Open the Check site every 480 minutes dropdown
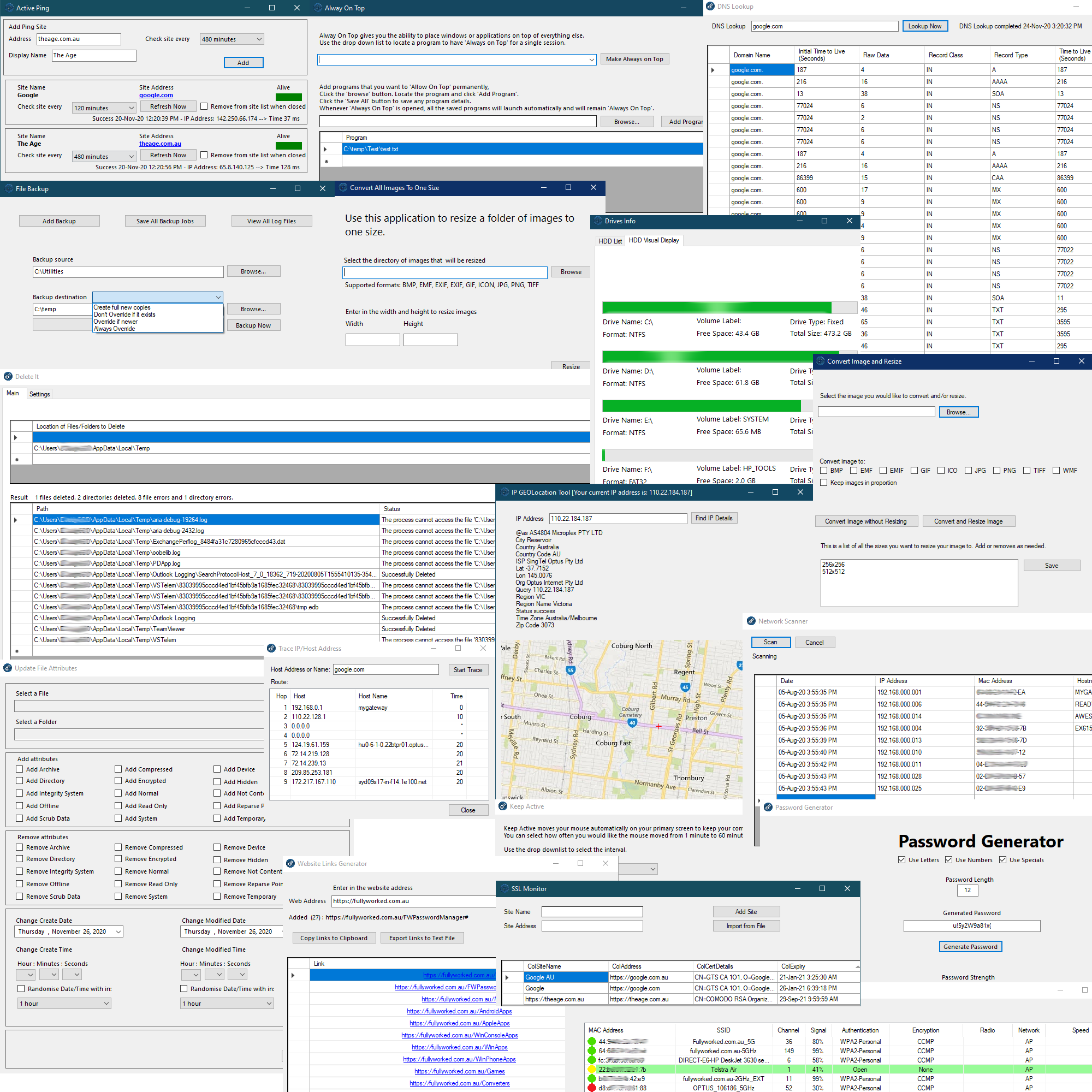This screenshot has width=1092, height=1092. coord(231,39)
